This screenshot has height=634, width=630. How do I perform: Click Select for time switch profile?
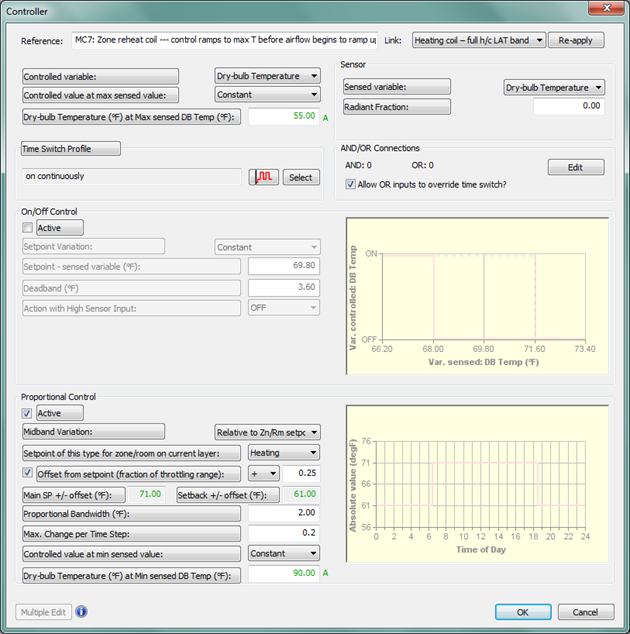pyautogui.click(x=301, y=177)
